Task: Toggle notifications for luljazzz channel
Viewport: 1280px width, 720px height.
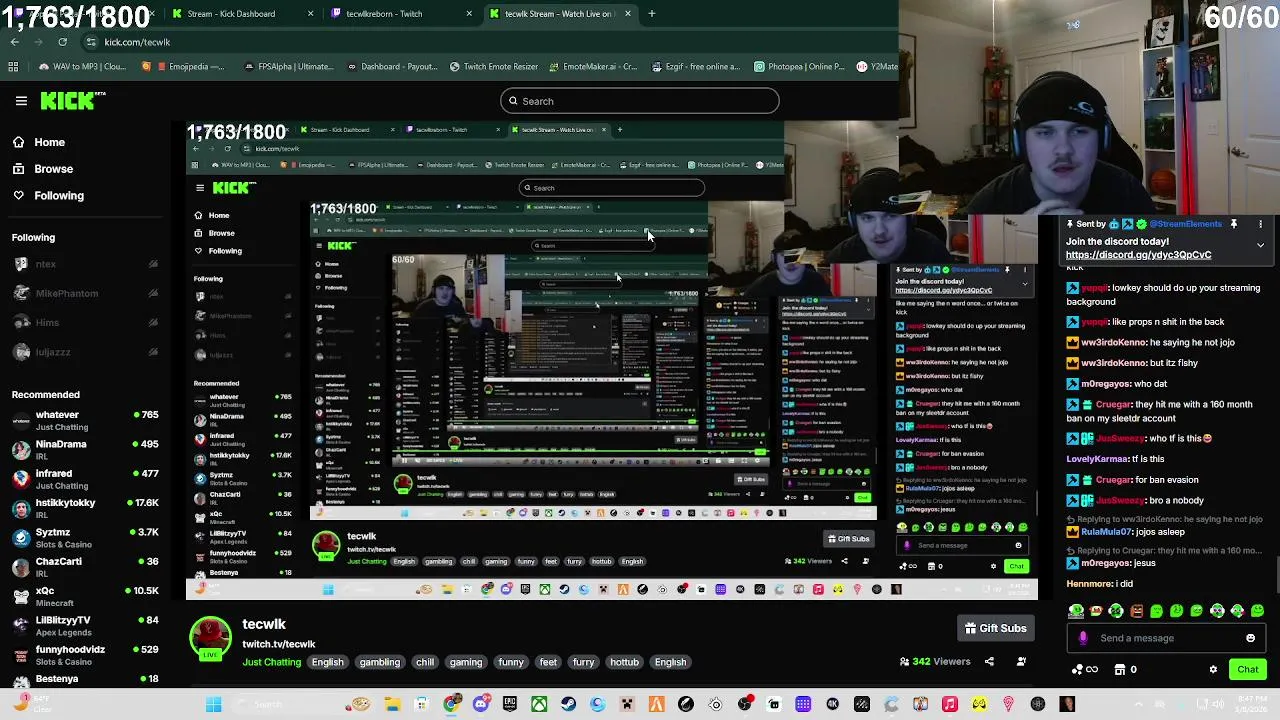Action: pos(153,352)
